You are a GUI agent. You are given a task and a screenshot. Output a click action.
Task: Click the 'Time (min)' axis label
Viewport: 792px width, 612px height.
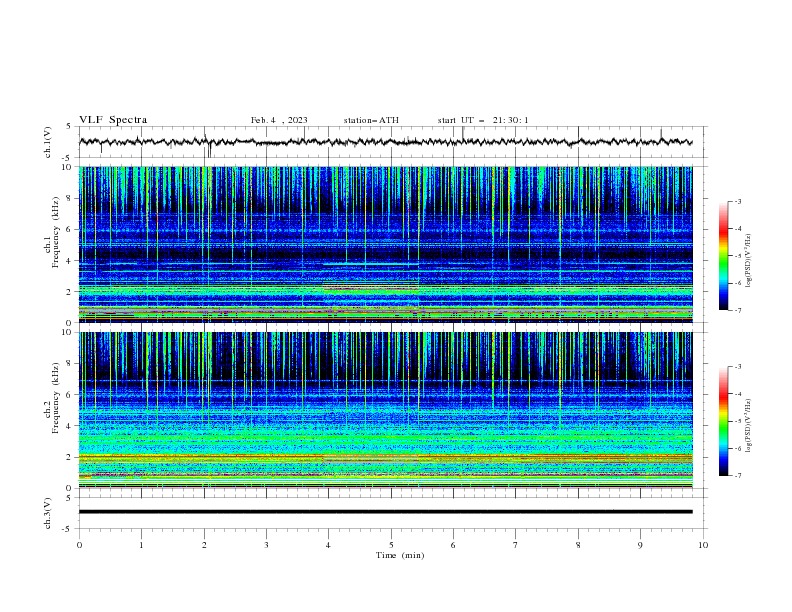point(400,555)
